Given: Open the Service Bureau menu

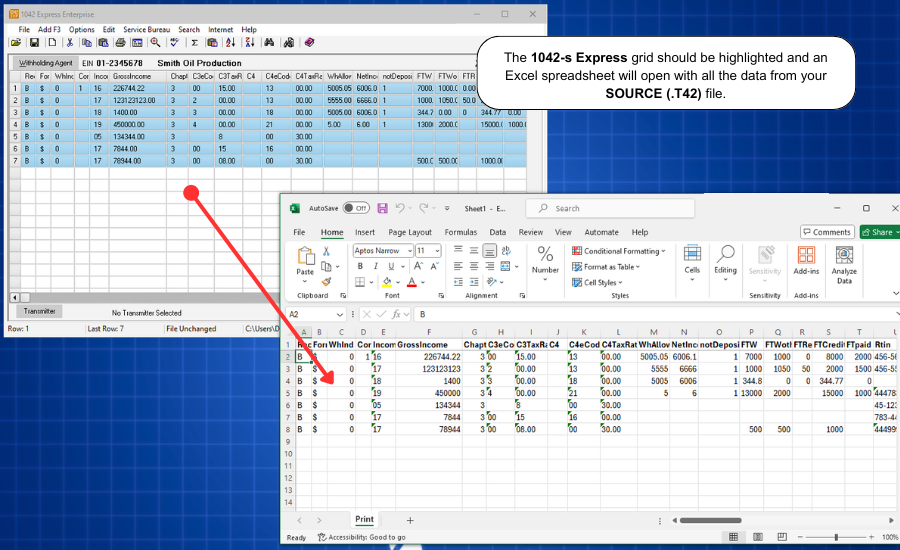Looking at the screenshot, I should pyautogui.click(x=146, y=30).
